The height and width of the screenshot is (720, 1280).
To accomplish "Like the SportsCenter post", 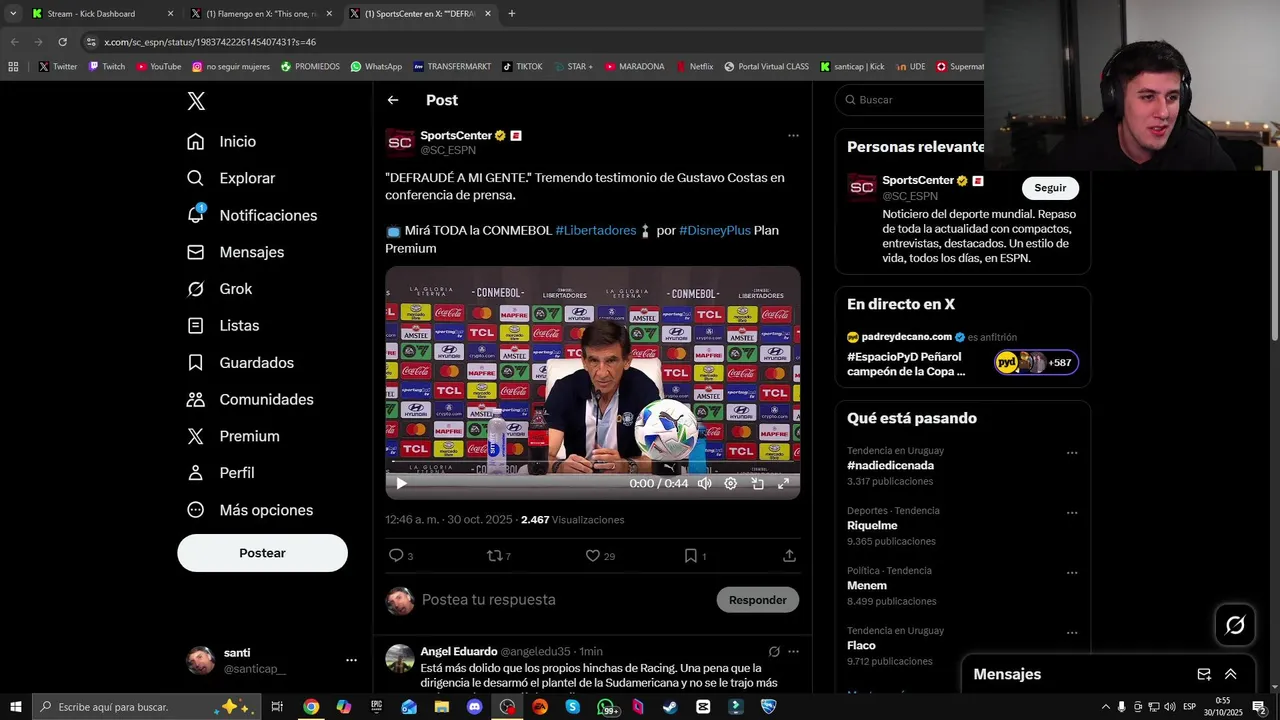I will click(x=600, y=555).
